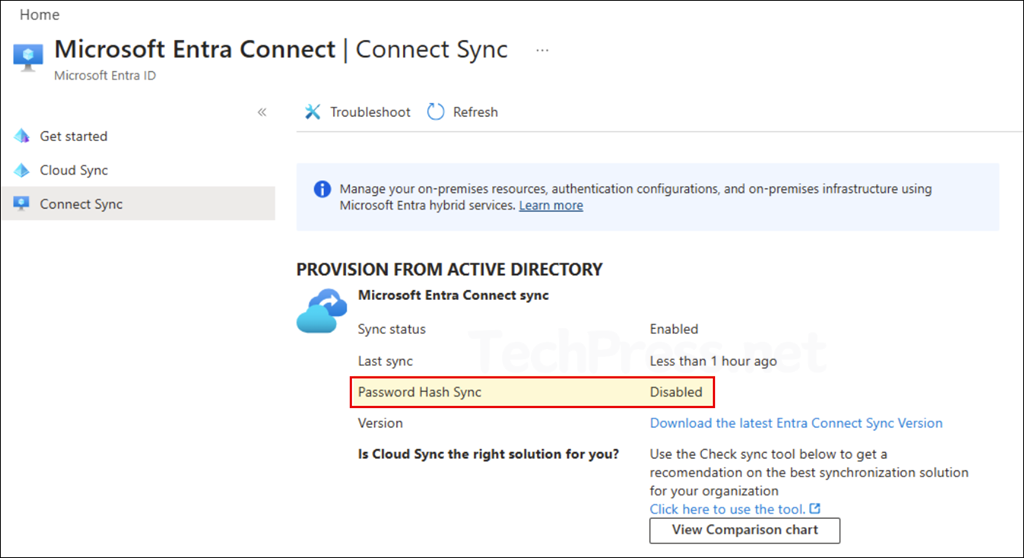Open Get started menu item
The image size is (1024, 558).
pos(74,136)
